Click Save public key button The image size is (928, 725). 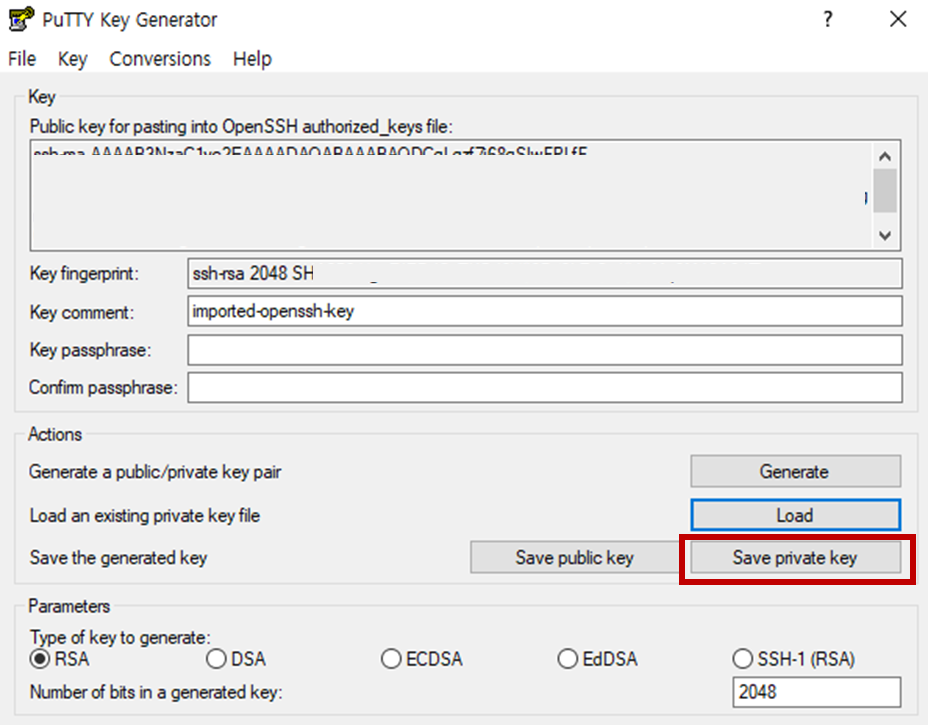575,558
